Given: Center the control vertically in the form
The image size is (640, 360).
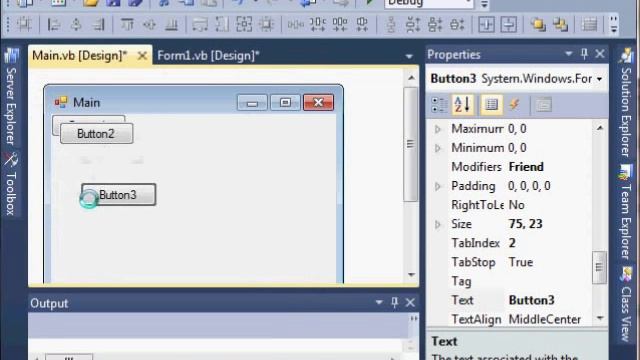Looking at the screenshot, I should [509, 25].
